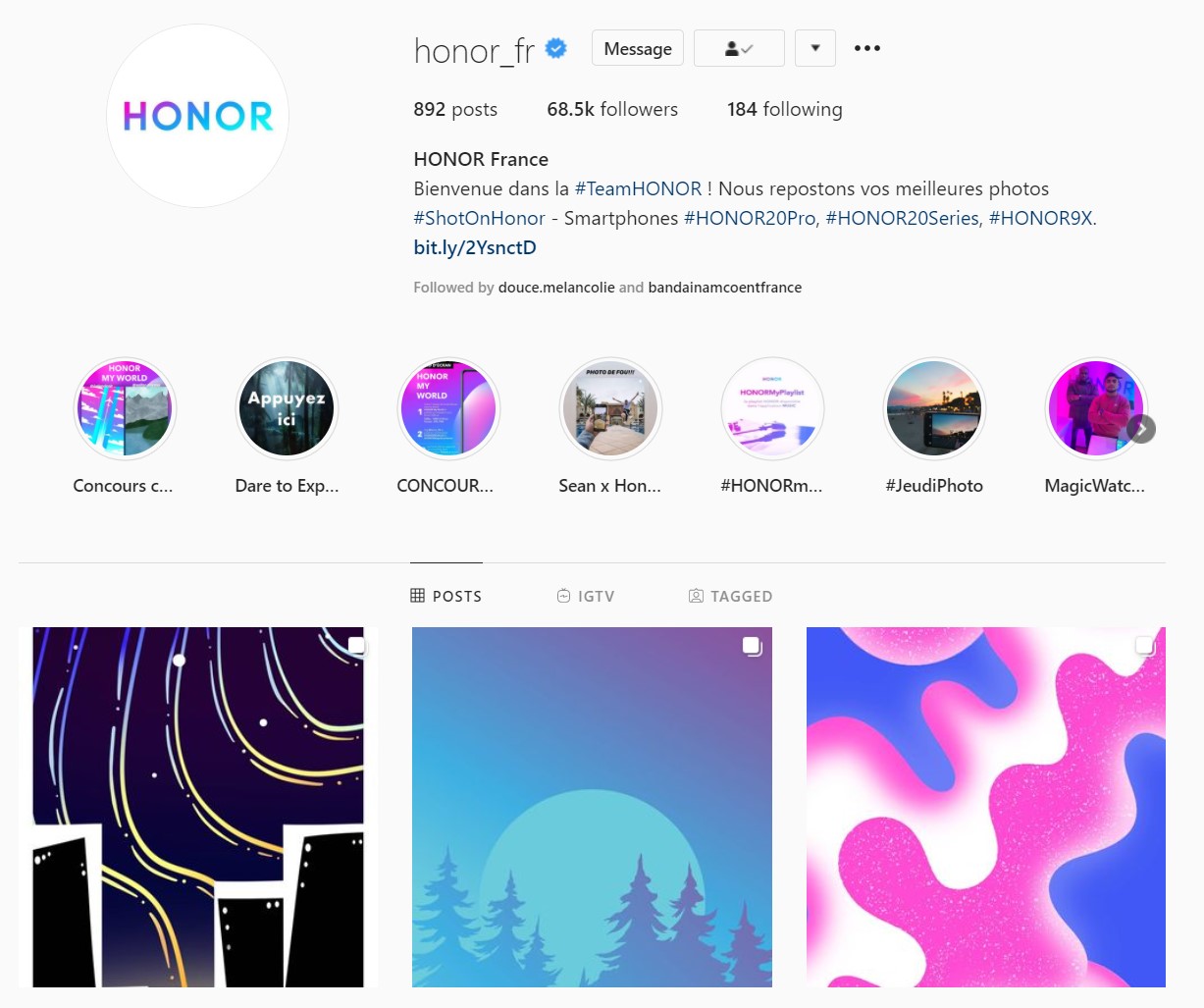
Task: Open the #TeamHONOR hashtag link
Action: pyautogui.click(x=638, y=188)
